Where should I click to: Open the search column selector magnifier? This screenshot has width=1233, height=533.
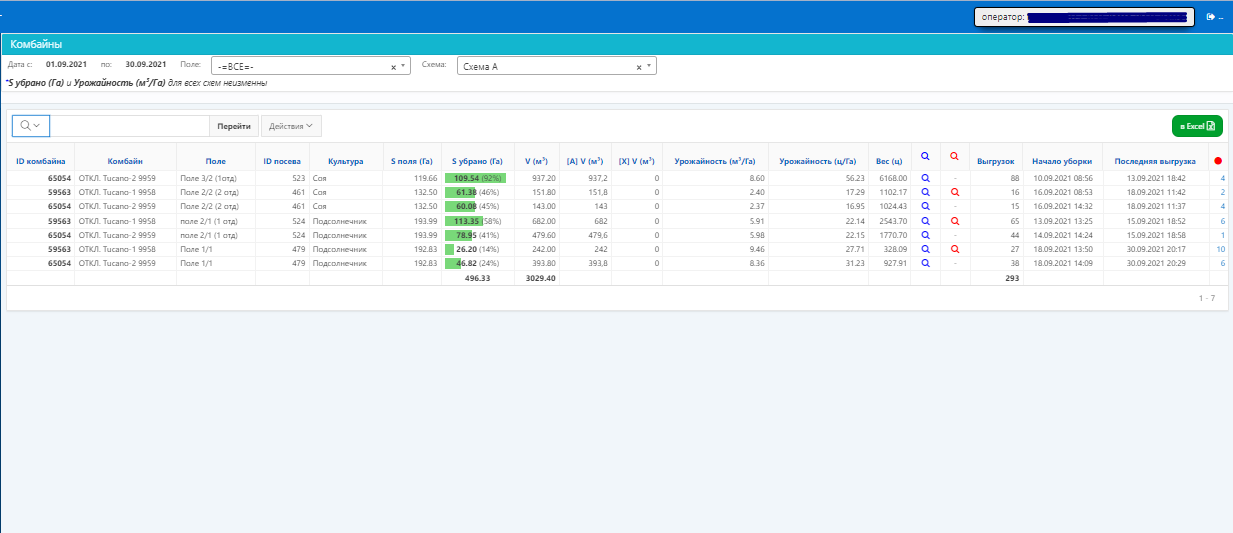30,125
